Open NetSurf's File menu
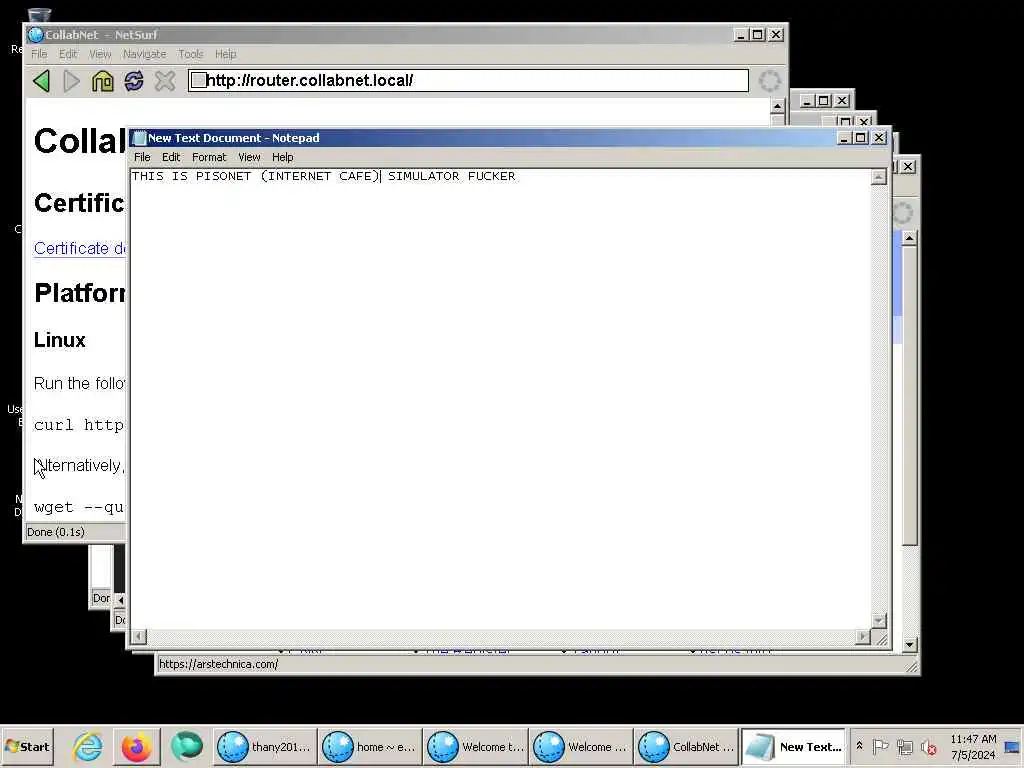1024x768 pixels. (39, 54)
